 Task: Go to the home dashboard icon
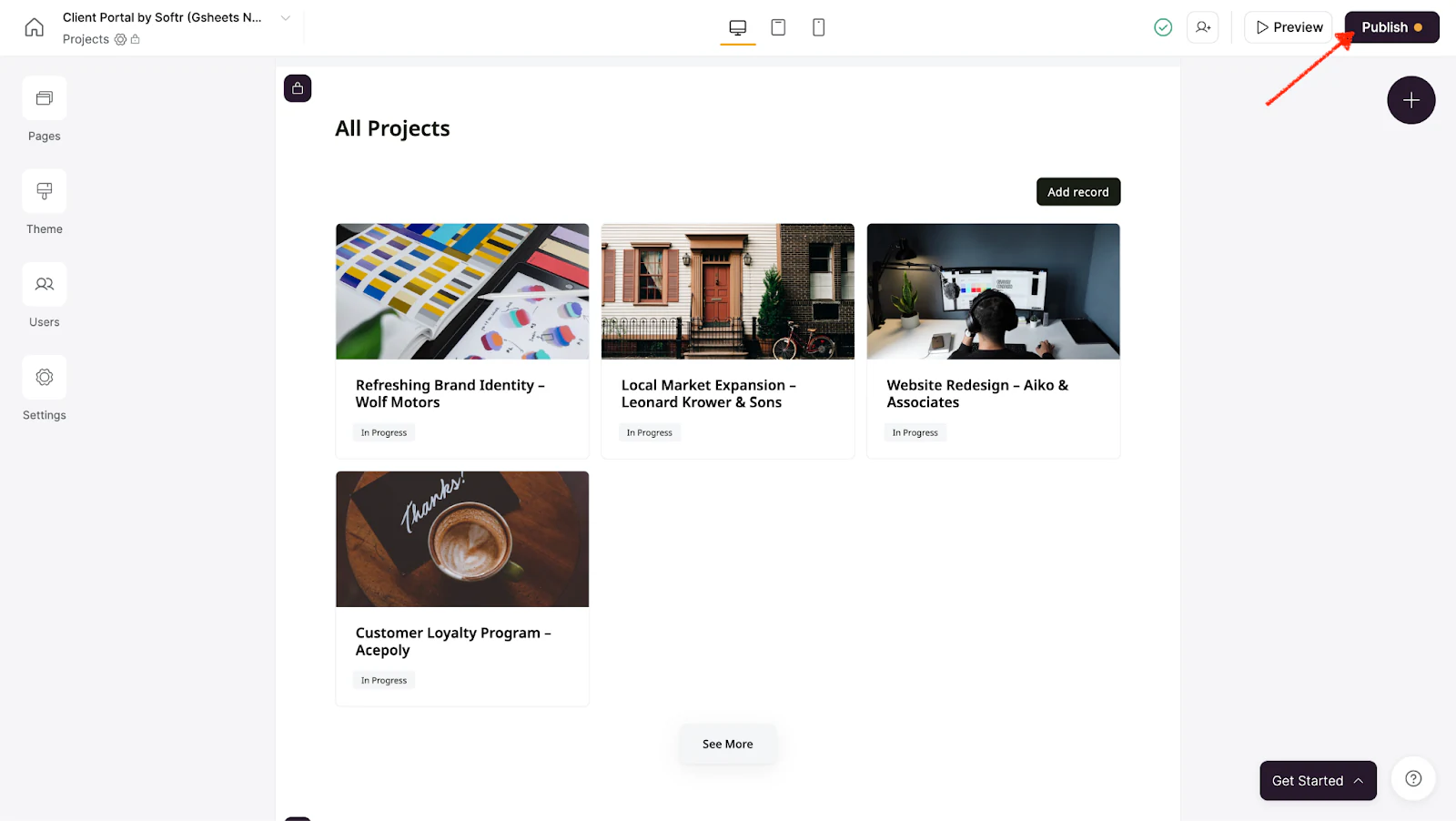click(35, 27)
